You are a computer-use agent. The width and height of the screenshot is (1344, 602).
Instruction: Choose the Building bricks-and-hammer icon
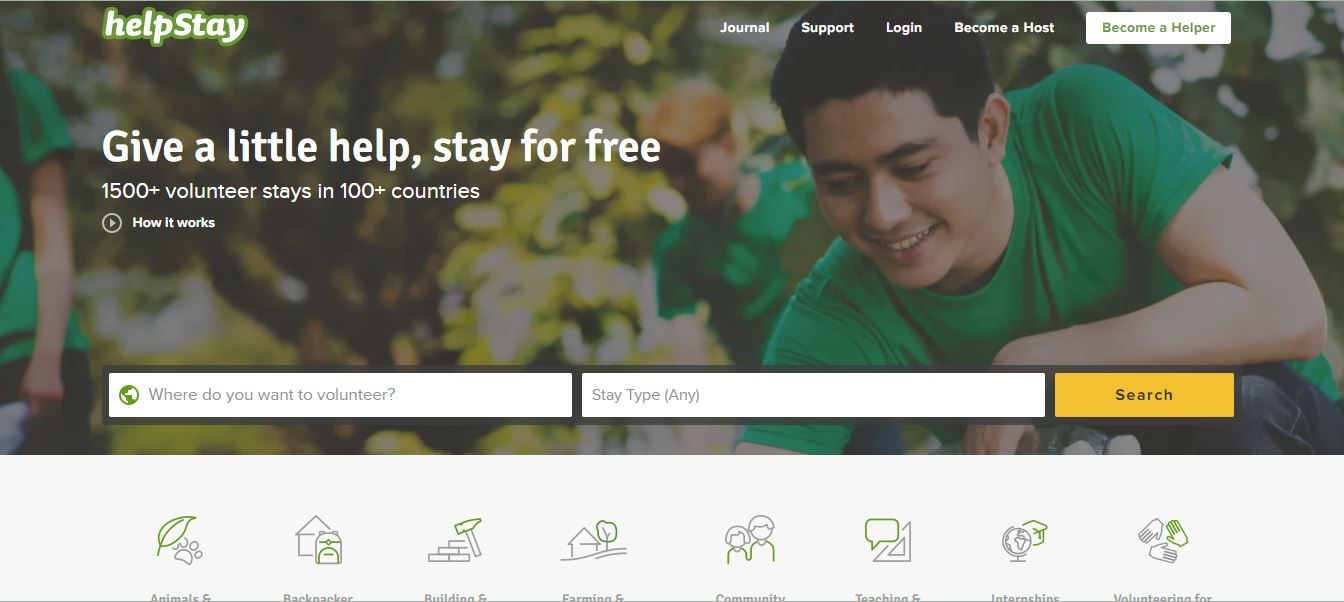tap(455, 539)
